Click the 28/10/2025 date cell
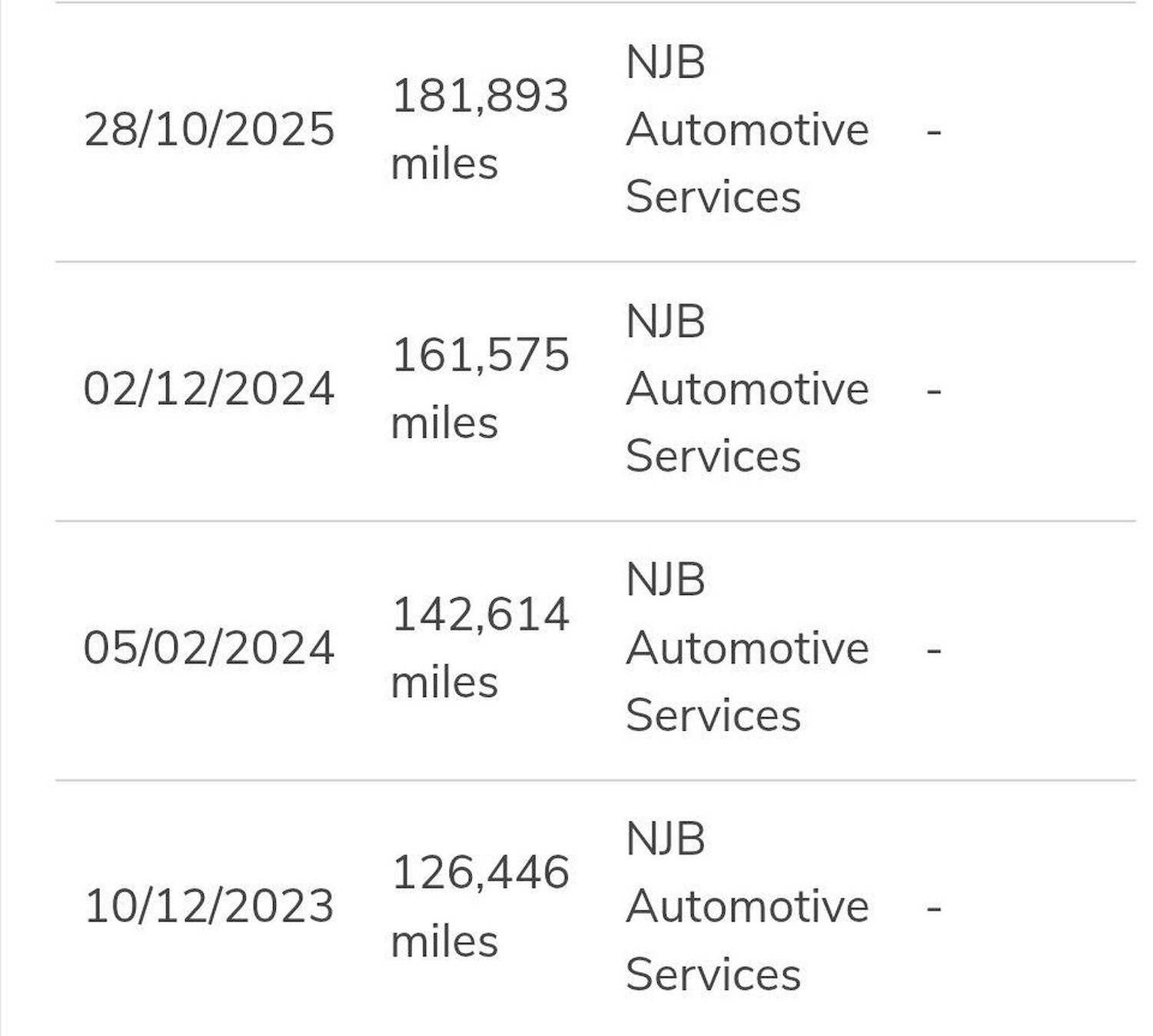The height and width of the screenshot is (1036, 1153). 209,129
